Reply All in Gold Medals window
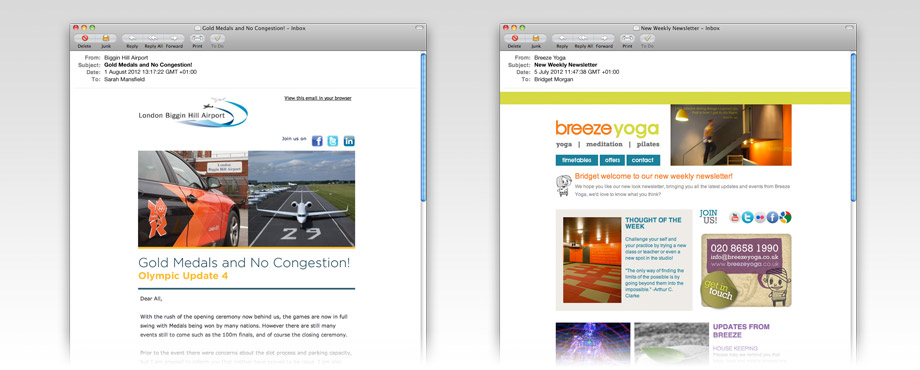This screenshot has height=370, width=920. [x=153, y=38]
